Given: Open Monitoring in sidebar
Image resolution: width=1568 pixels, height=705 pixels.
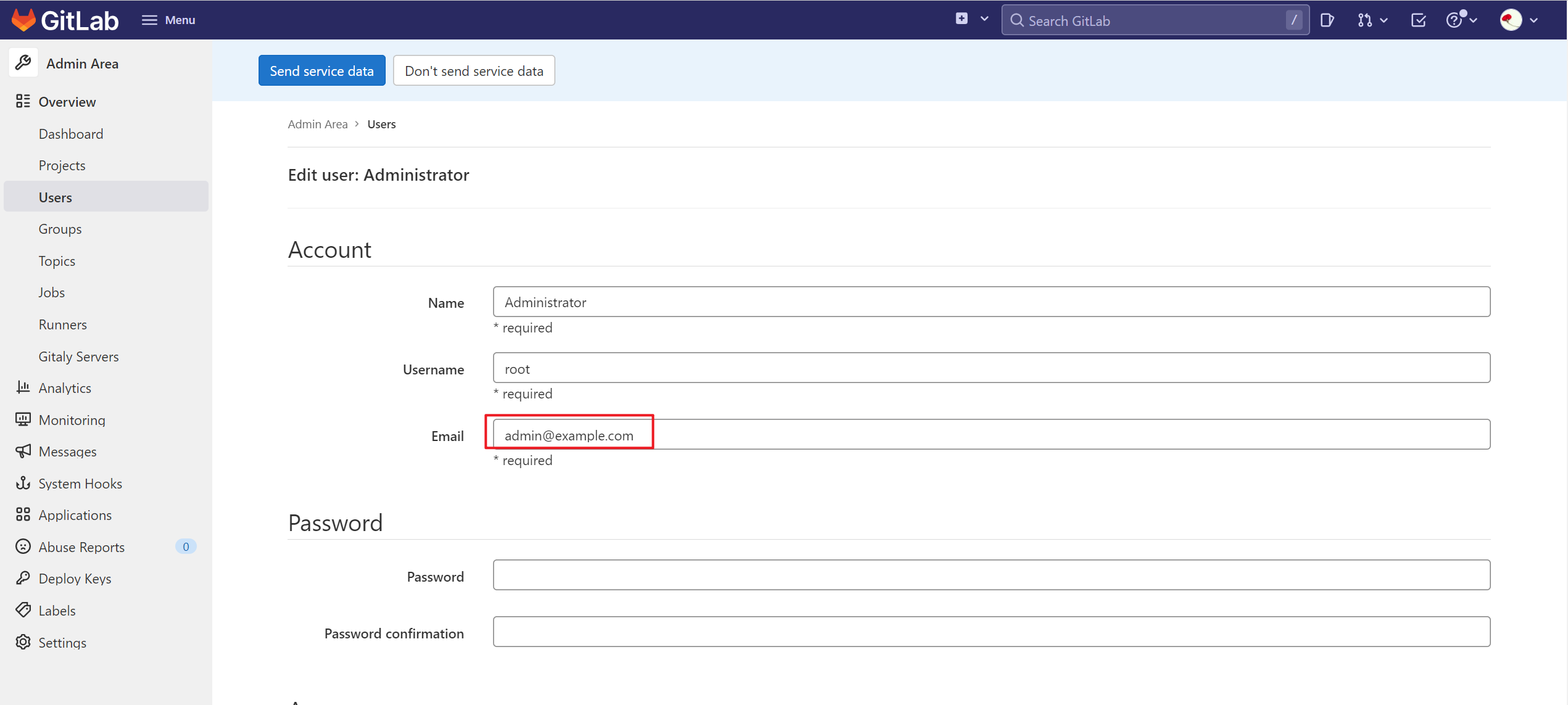Looking at the screenshot, I should (72, 420).
